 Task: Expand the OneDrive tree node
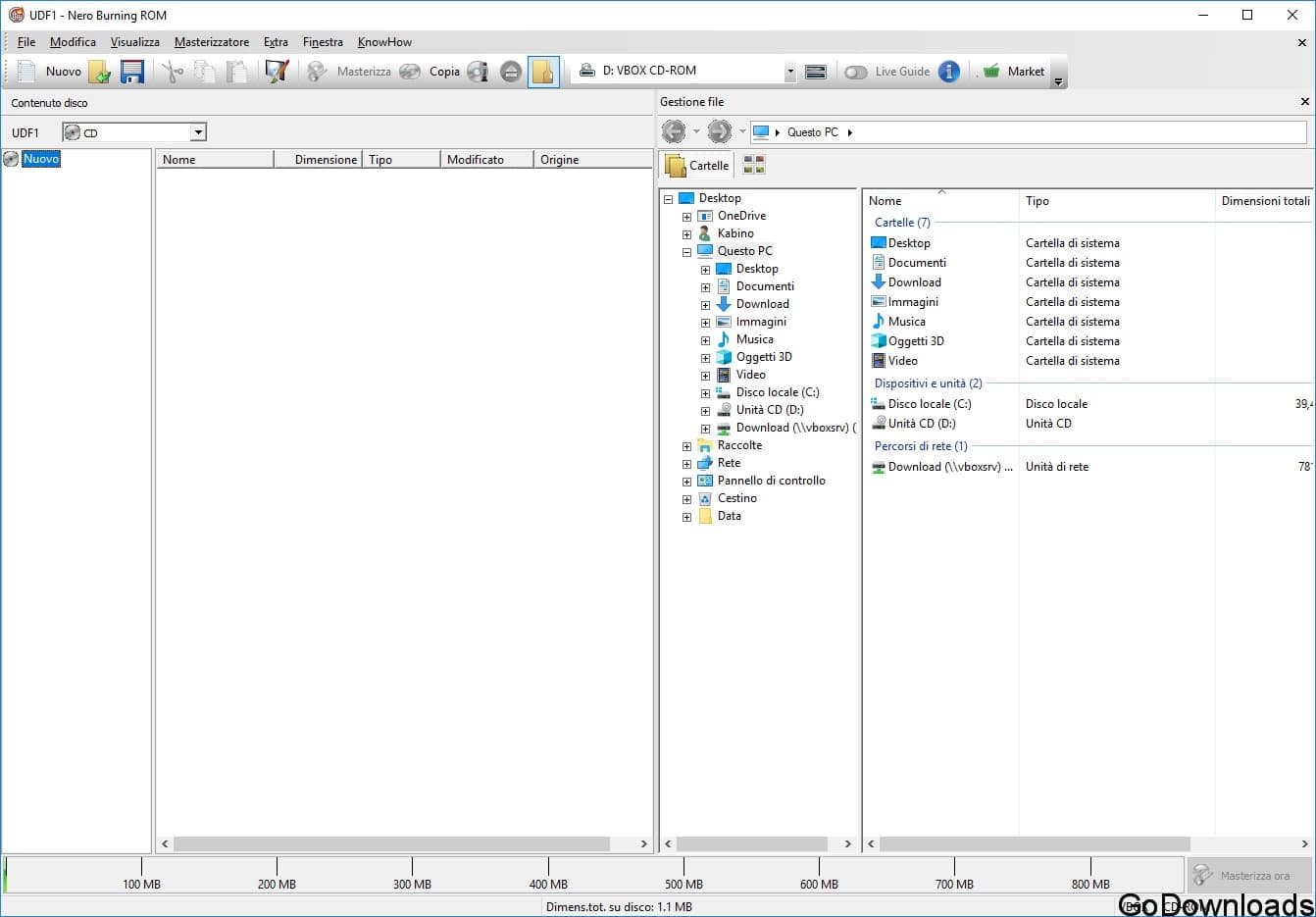[686, 217]
